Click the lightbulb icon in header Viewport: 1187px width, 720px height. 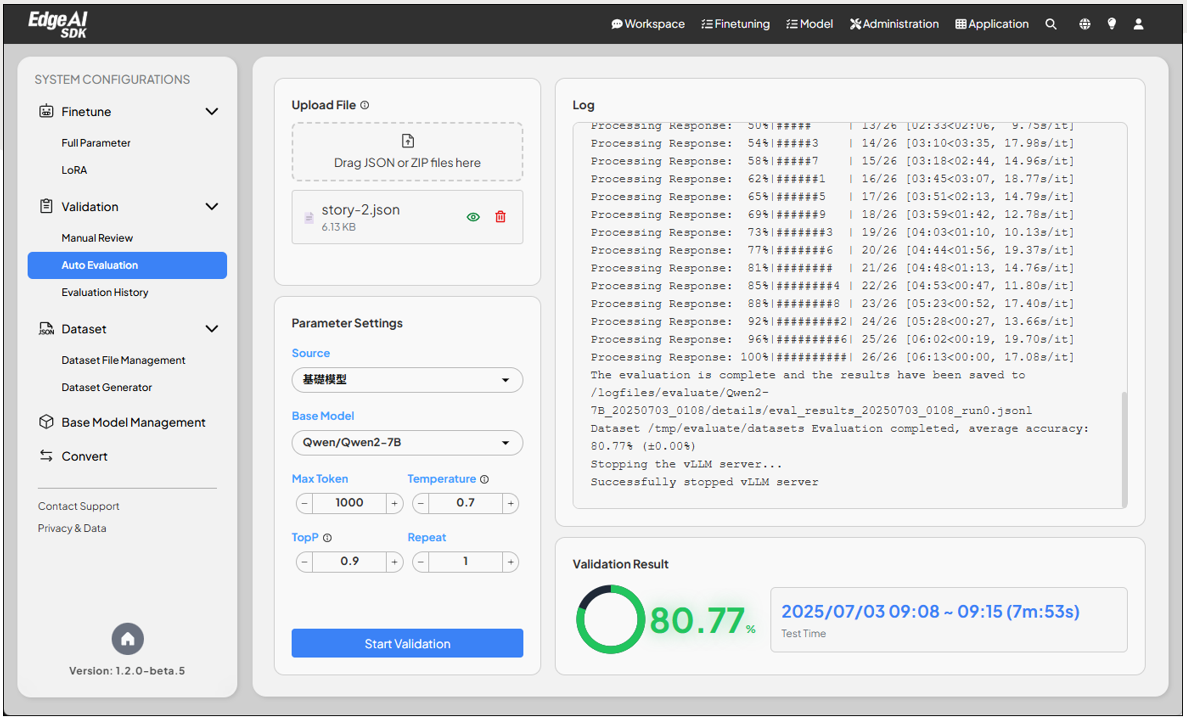(1111, 24)
